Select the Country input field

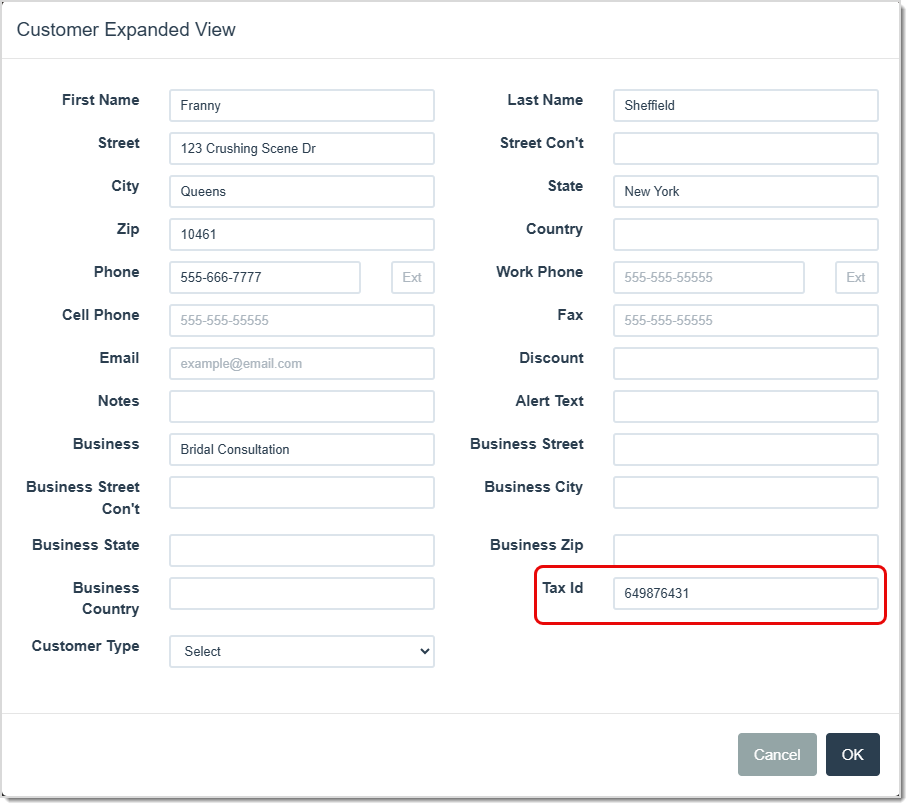coord(745,234)
